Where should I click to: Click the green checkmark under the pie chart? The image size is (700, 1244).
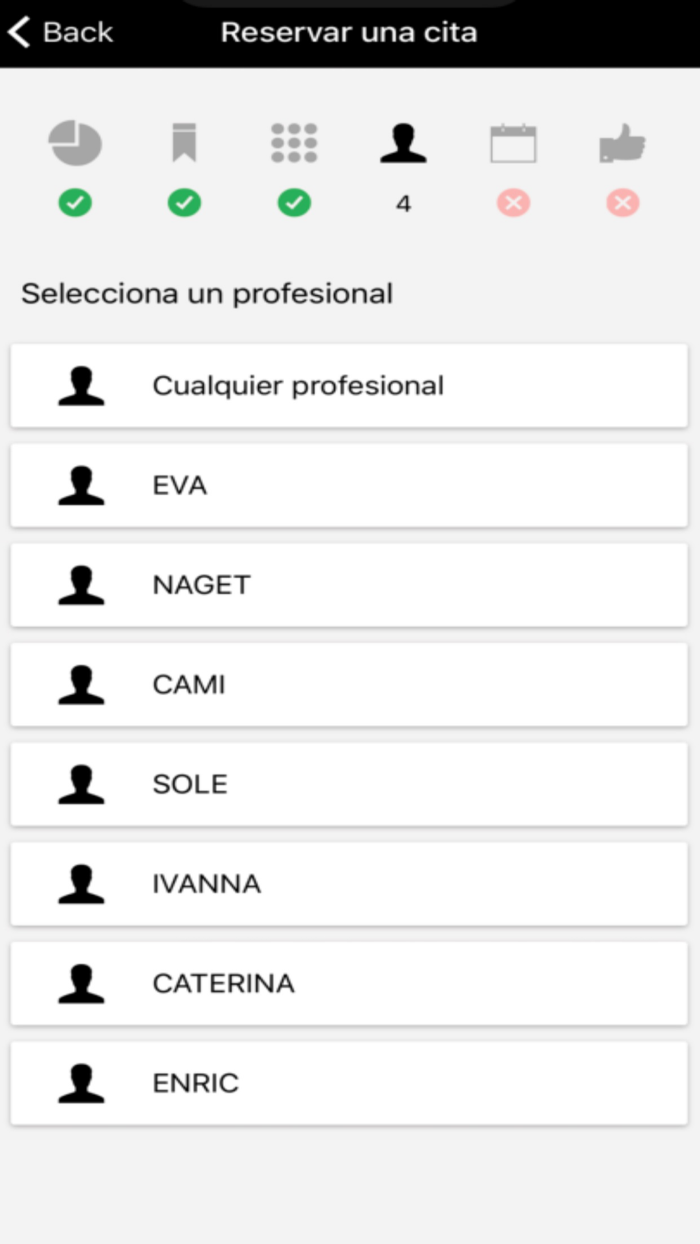(x=75, y=203)
